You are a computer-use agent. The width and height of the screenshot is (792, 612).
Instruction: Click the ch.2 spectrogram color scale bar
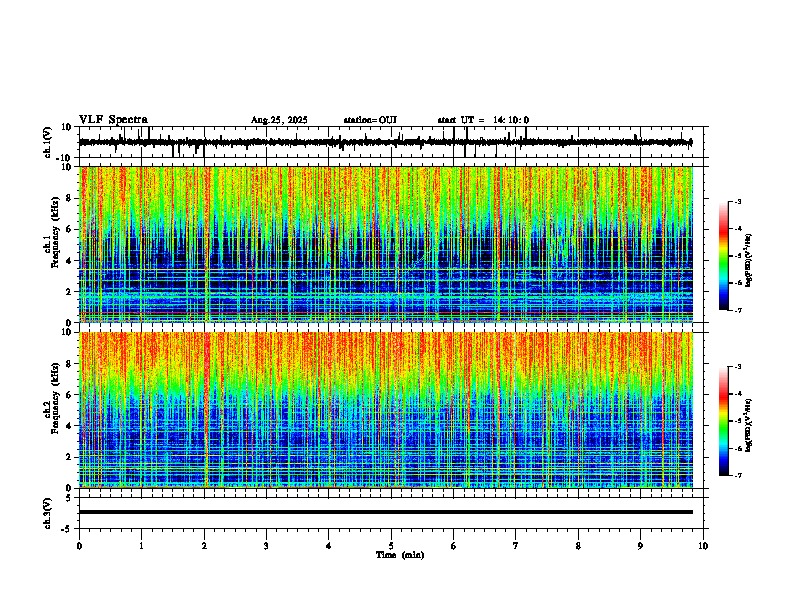point(724,421)
